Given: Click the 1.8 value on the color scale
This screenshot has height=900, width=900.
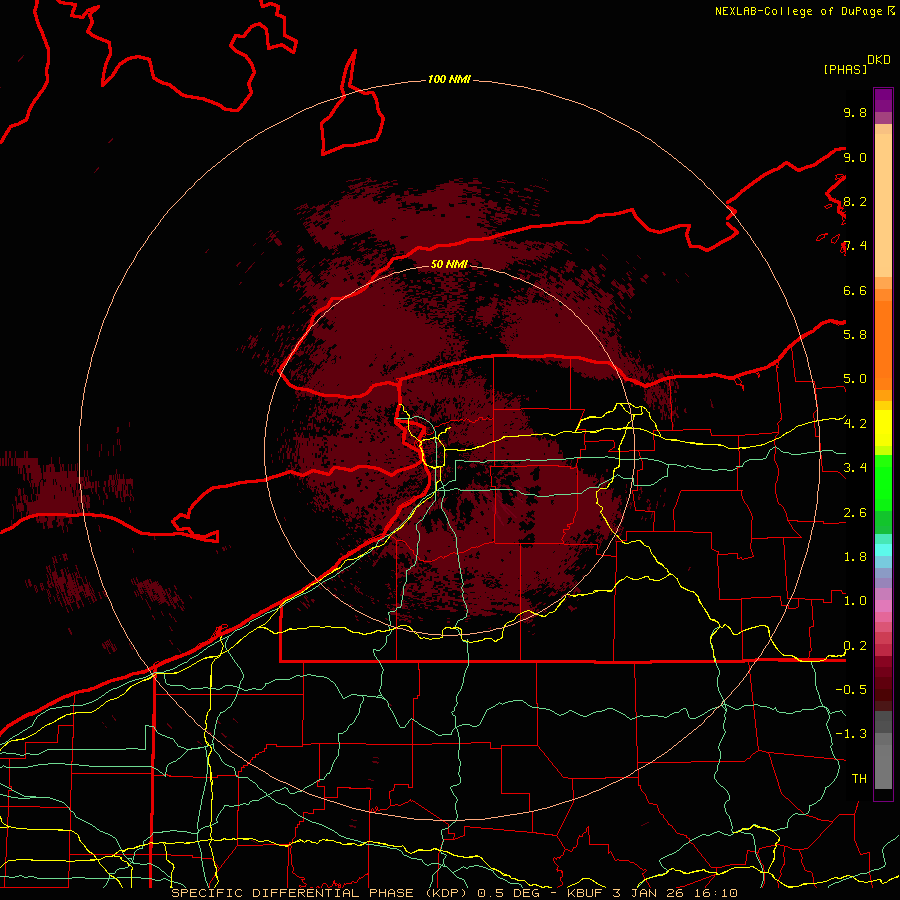Looking at the screenshot, I should [855, 556].
